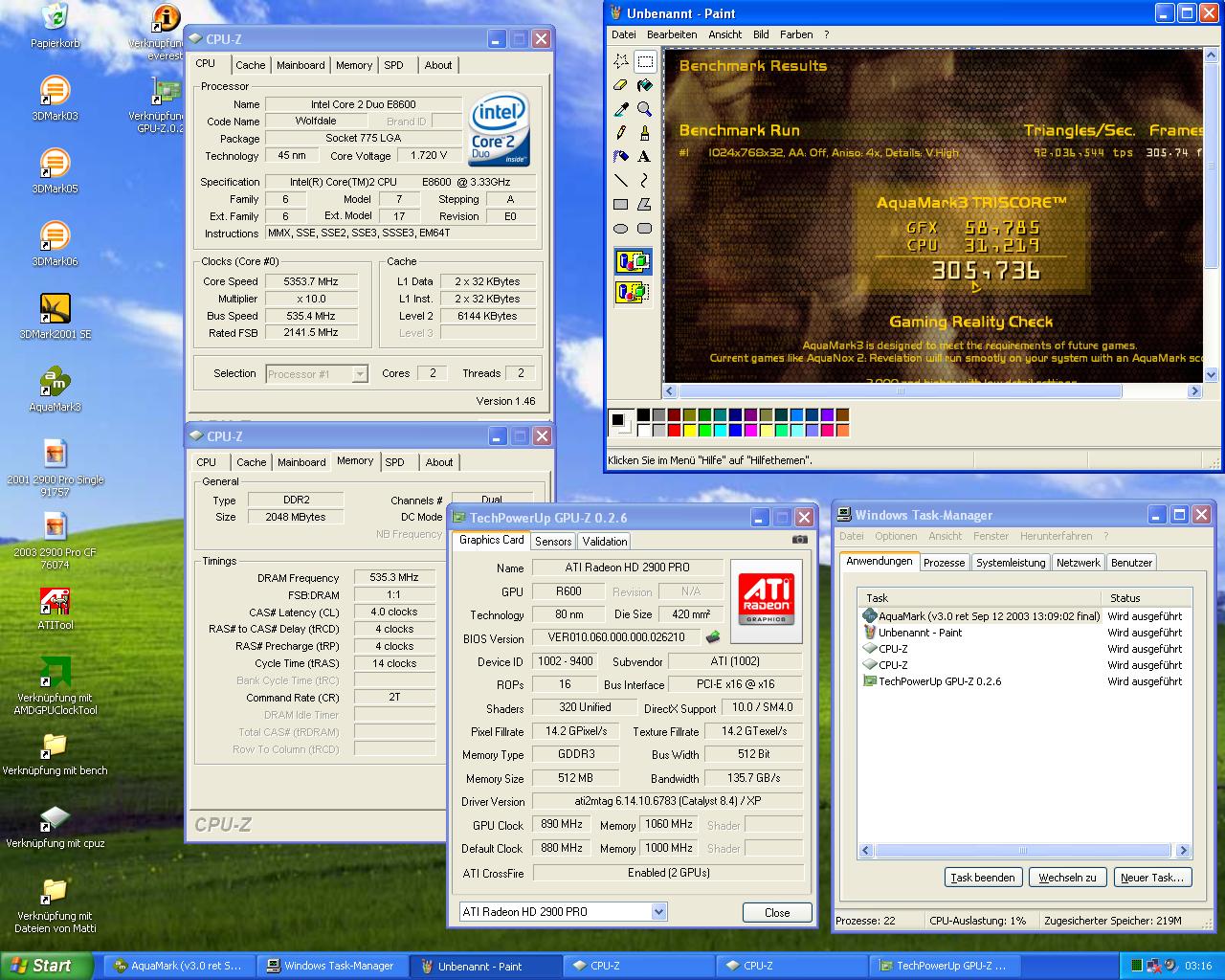Pick the Eraser tool in Paint
Image resolution: width=1225 pixels, height=980 pixels.
[x=621, y=85]
